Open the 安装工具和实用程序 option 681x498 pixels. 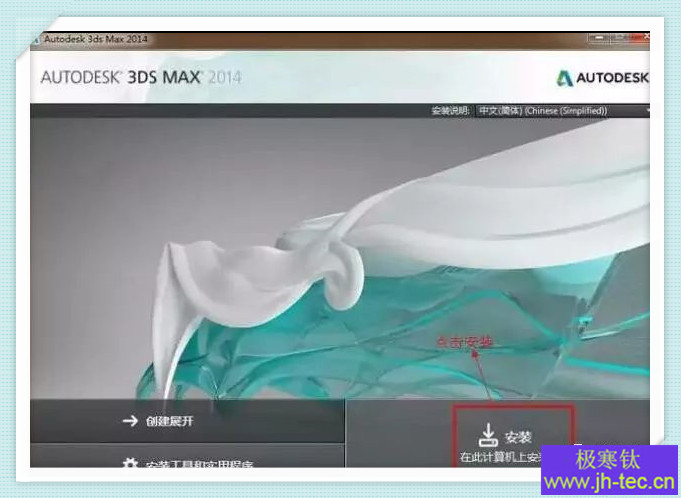(187, 456)
